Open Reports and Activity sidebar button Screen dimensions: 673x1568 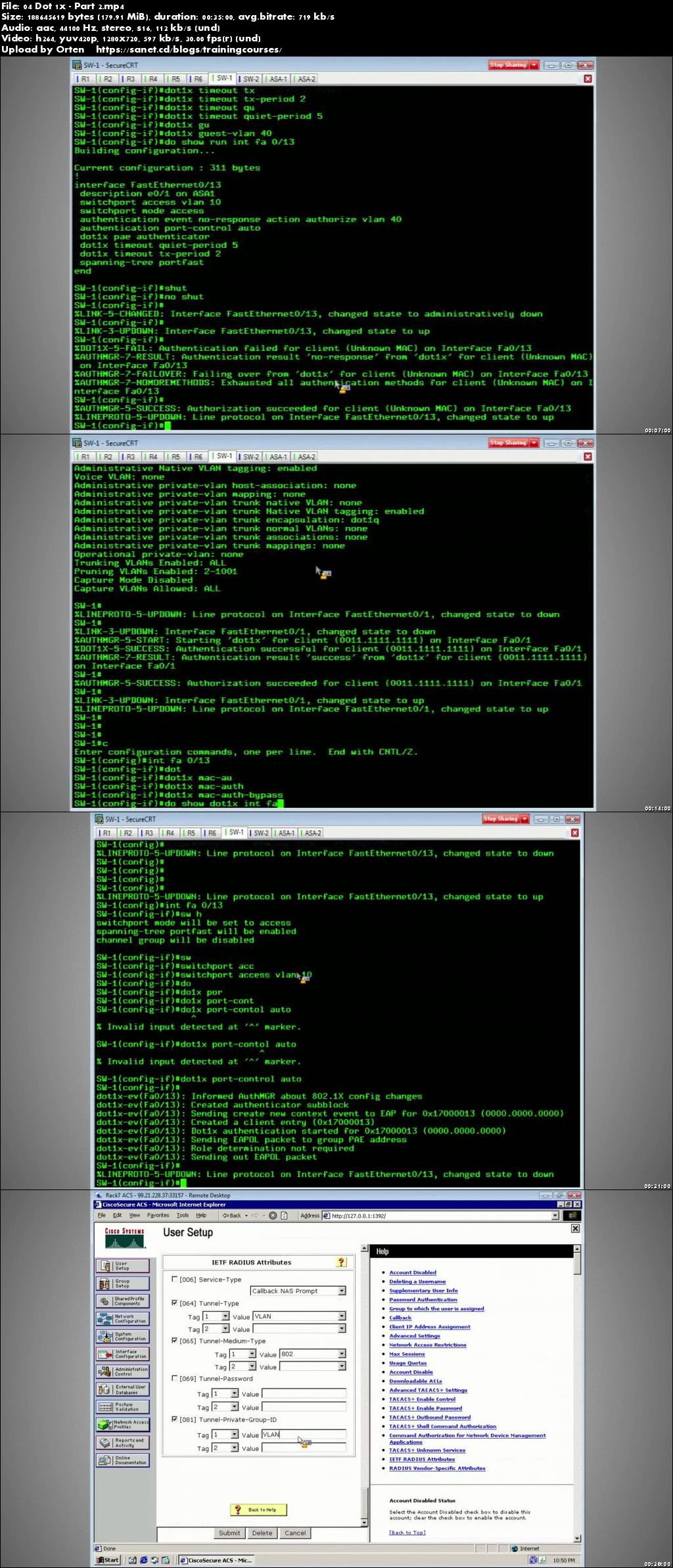coord(123,1442)
